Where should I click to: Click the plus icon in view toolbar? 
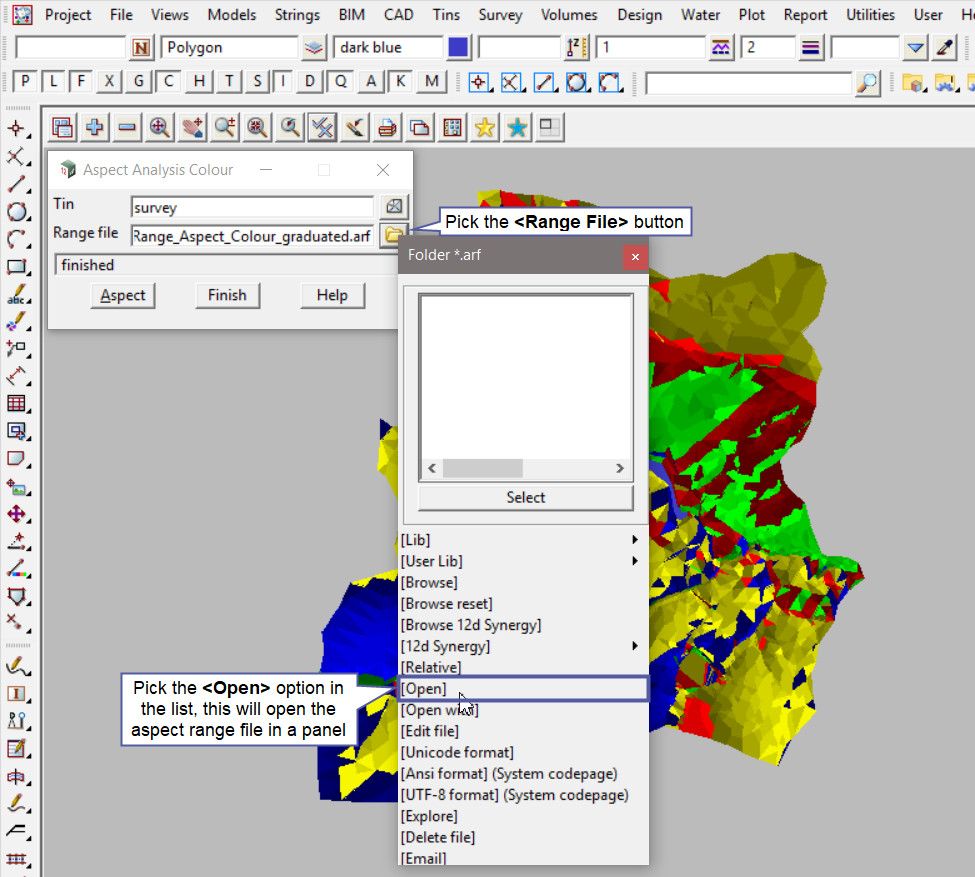tap(95, 127)
